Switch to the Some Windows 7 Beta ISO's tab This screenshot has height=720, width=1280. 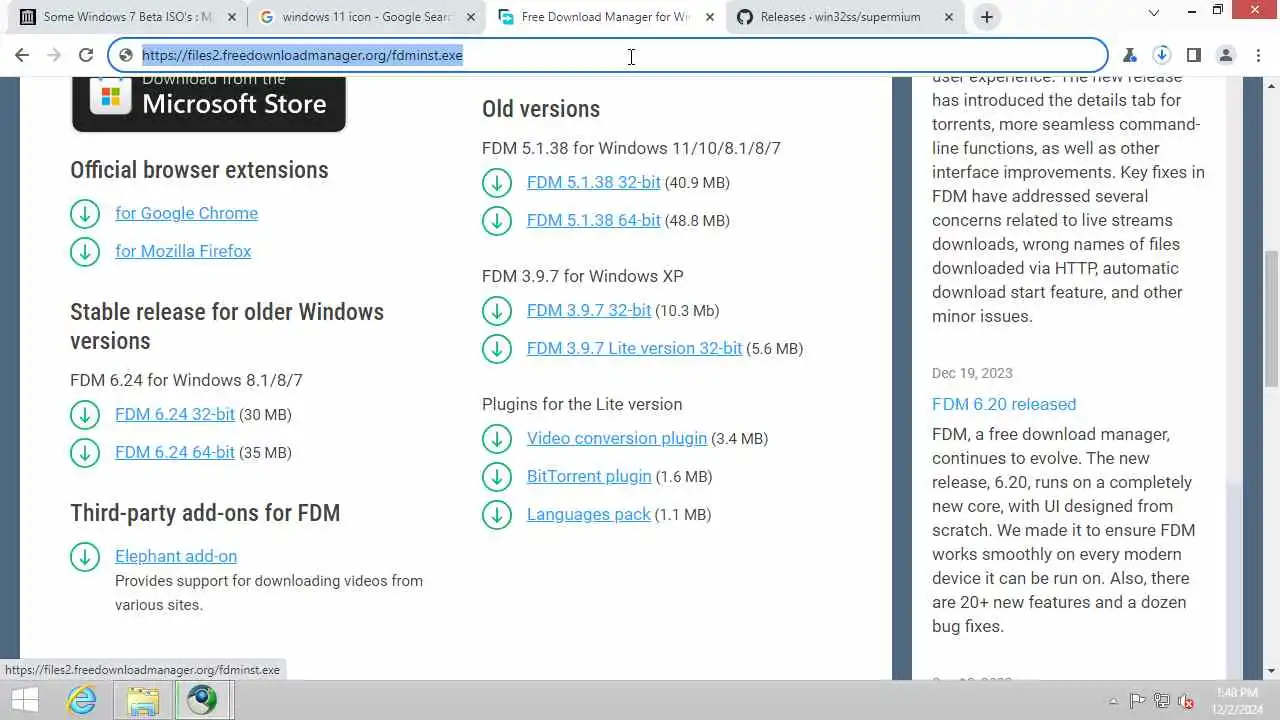click(x=129, y=17)
